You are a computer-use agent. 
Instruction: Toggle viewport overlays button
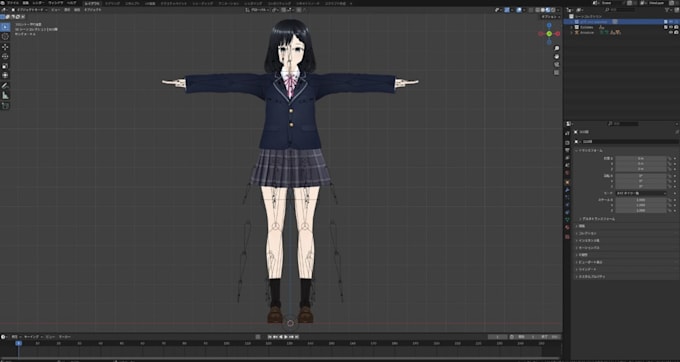(x=519, y=10)
